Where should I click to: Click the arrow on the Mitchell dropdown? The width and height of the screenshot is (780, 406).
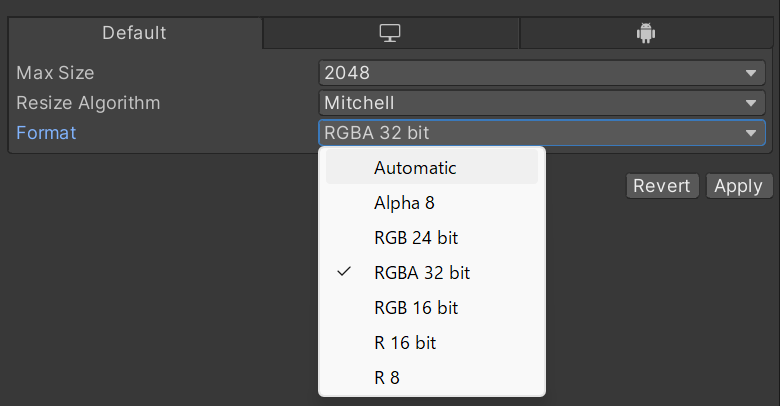(x=751, y=103)
